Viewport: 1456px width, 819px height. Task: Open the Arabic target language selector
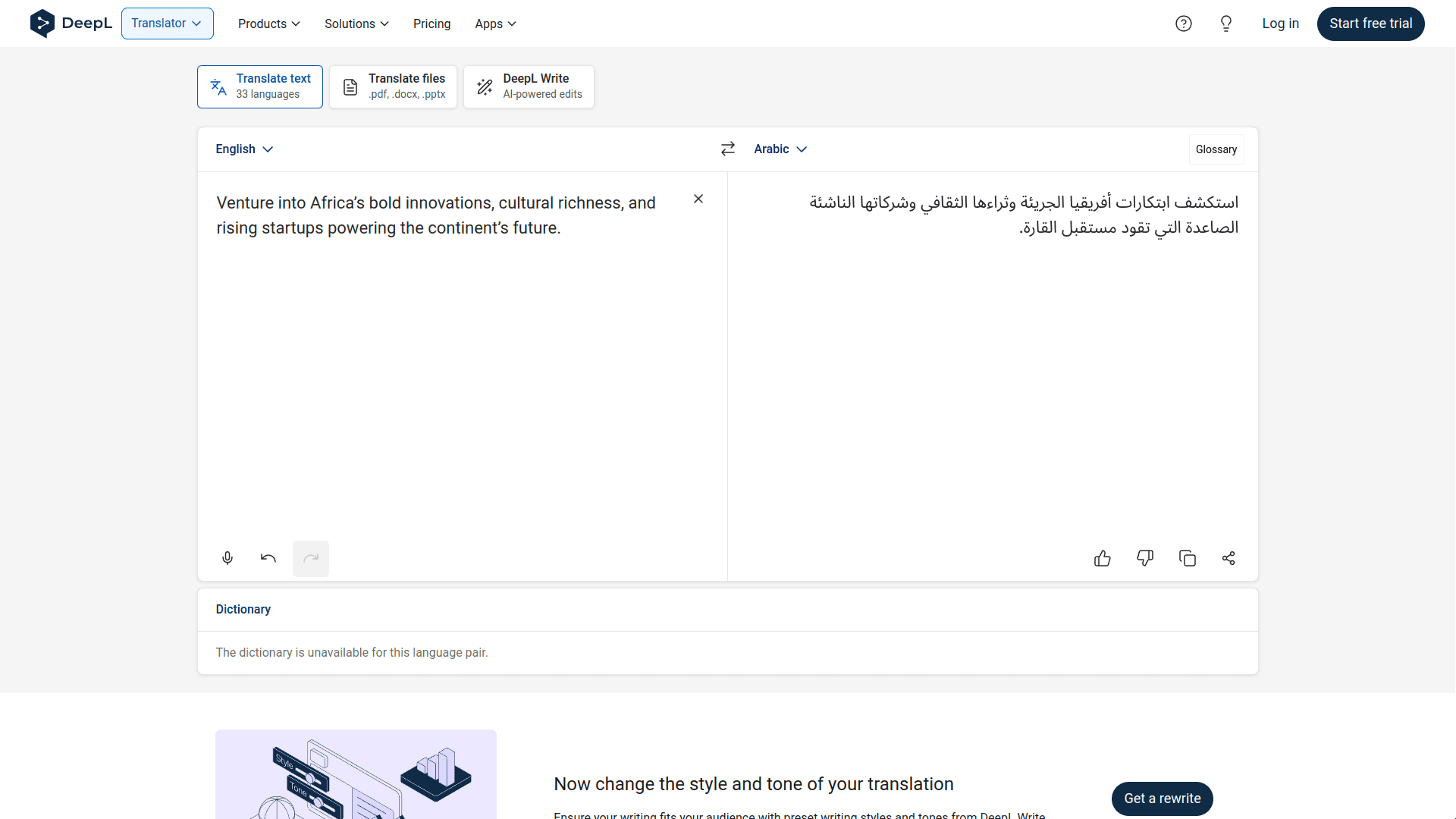(x=780, y=149)
